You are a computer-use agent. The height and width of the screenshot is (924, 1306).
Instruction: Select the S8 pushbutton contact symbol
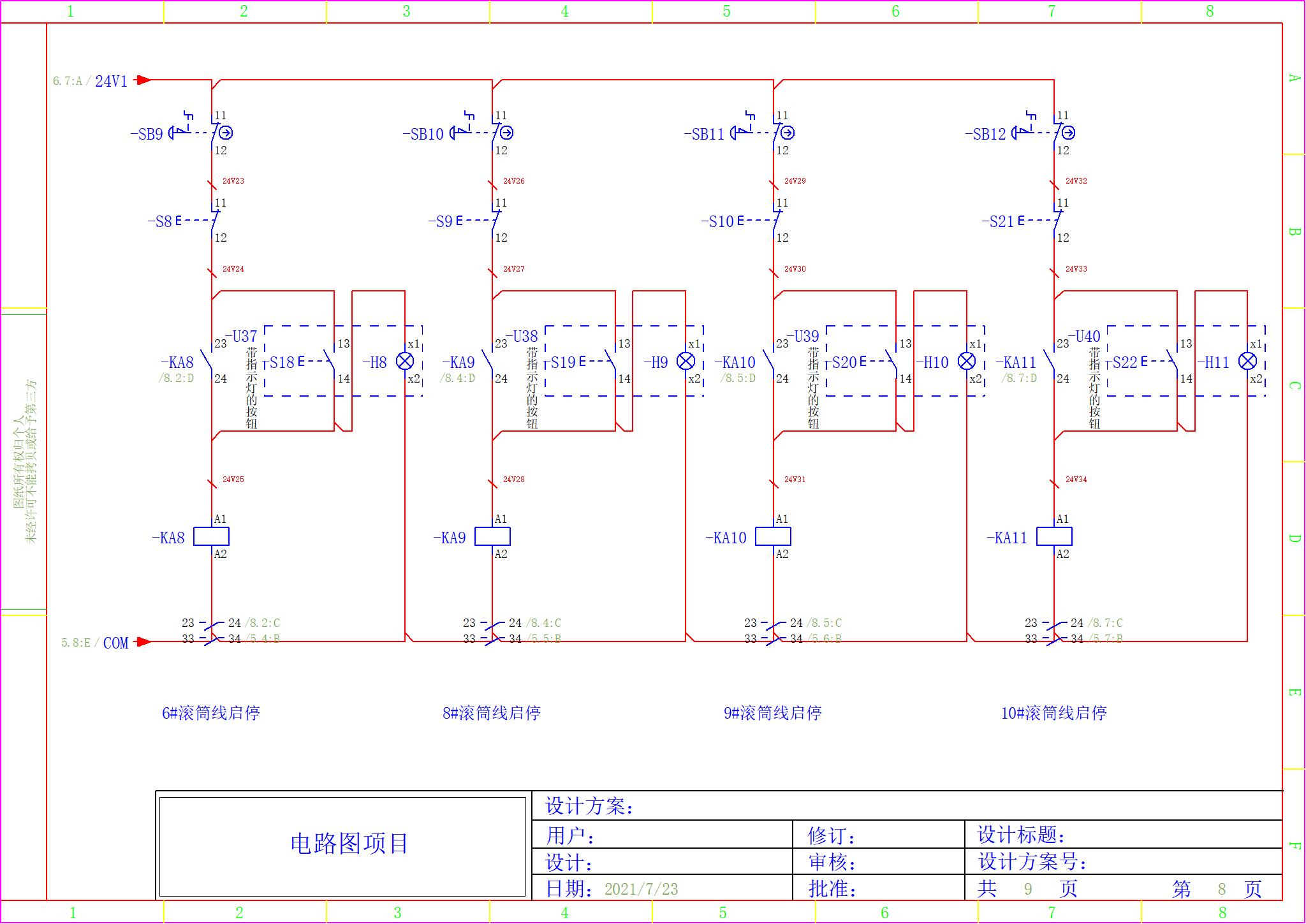214,221
